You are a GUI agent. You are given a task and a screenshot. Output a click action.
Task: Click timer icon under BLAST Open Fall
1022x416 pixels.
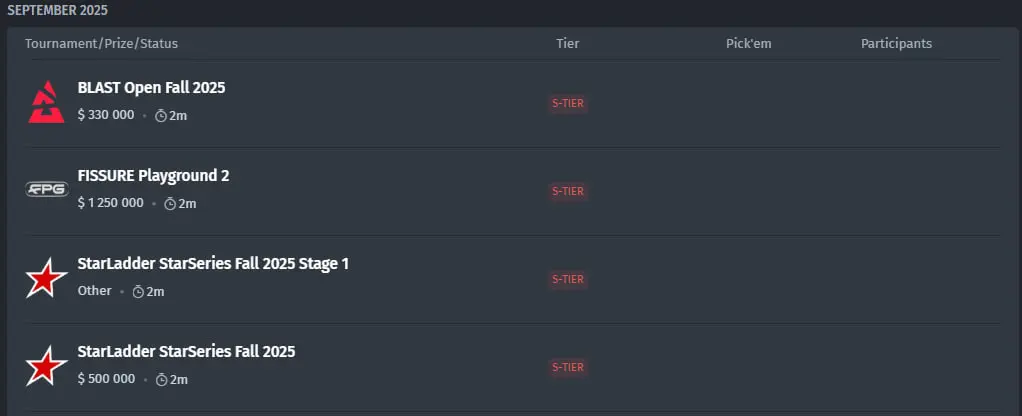click(161, 116)
